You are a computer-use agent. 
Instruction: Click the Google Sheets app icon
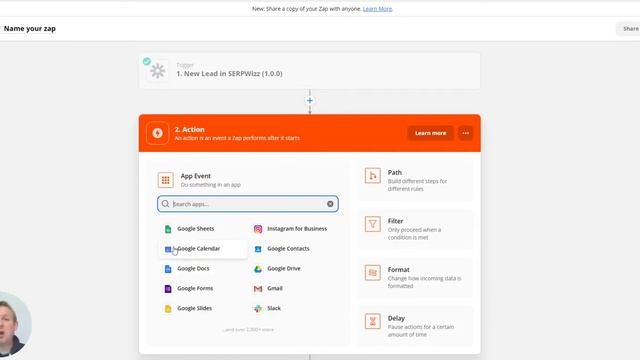168,229
